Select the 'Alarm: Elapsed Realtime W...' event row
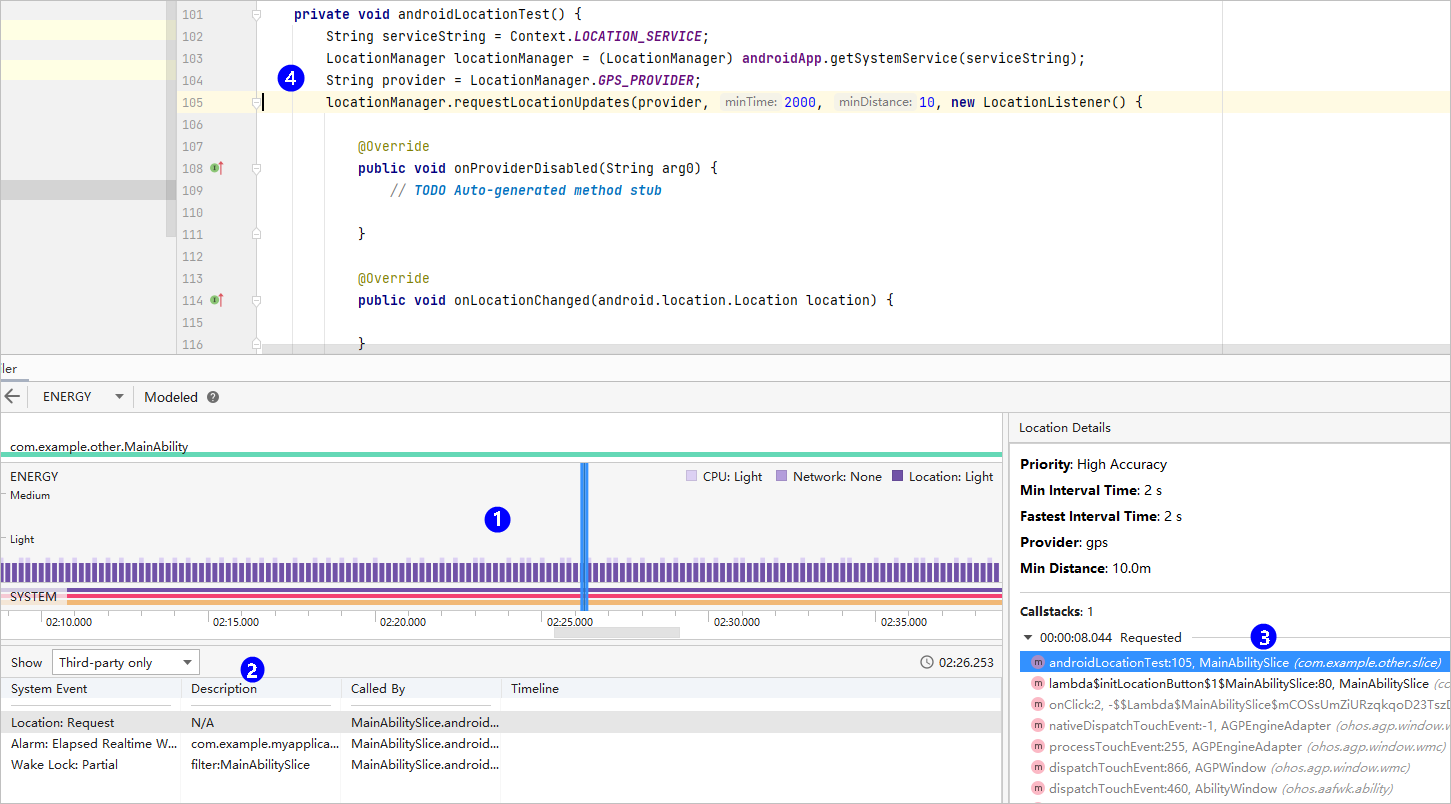The width and height of the screenshot is (1451, 804). (x=500, y=744)
